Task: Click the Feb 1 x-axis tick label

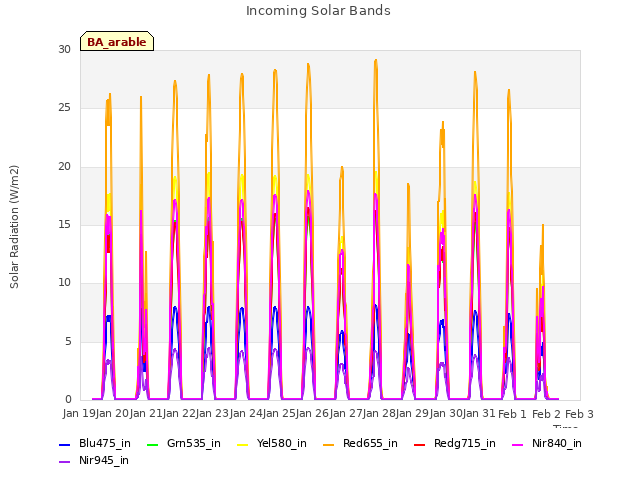Action: (x=512, y=414)
